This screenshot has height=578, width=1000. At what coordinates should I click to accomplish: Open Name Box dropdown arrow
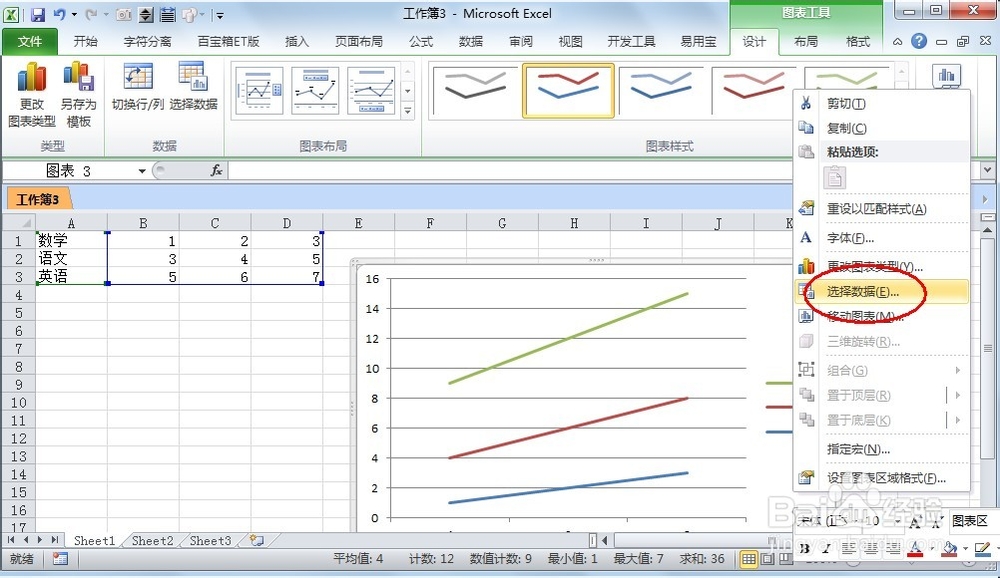(x=142, y=171)
